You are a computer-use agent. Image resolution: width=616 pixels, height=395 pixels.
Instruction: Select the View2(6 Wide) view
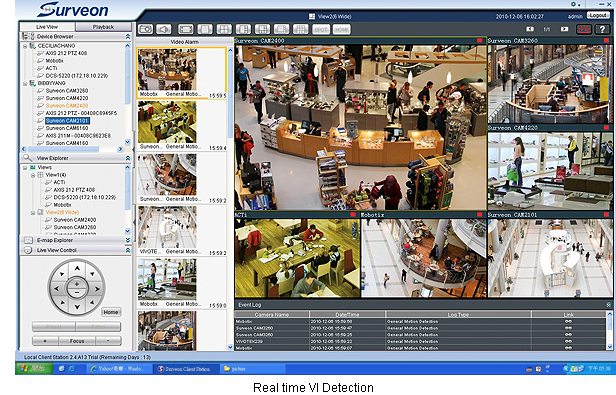(x=62, y=212)
